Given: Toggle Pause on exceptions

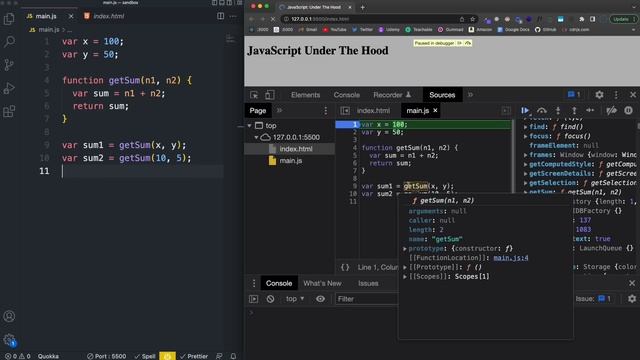Looking at the screenshot, I should click(x=628, y=110).
